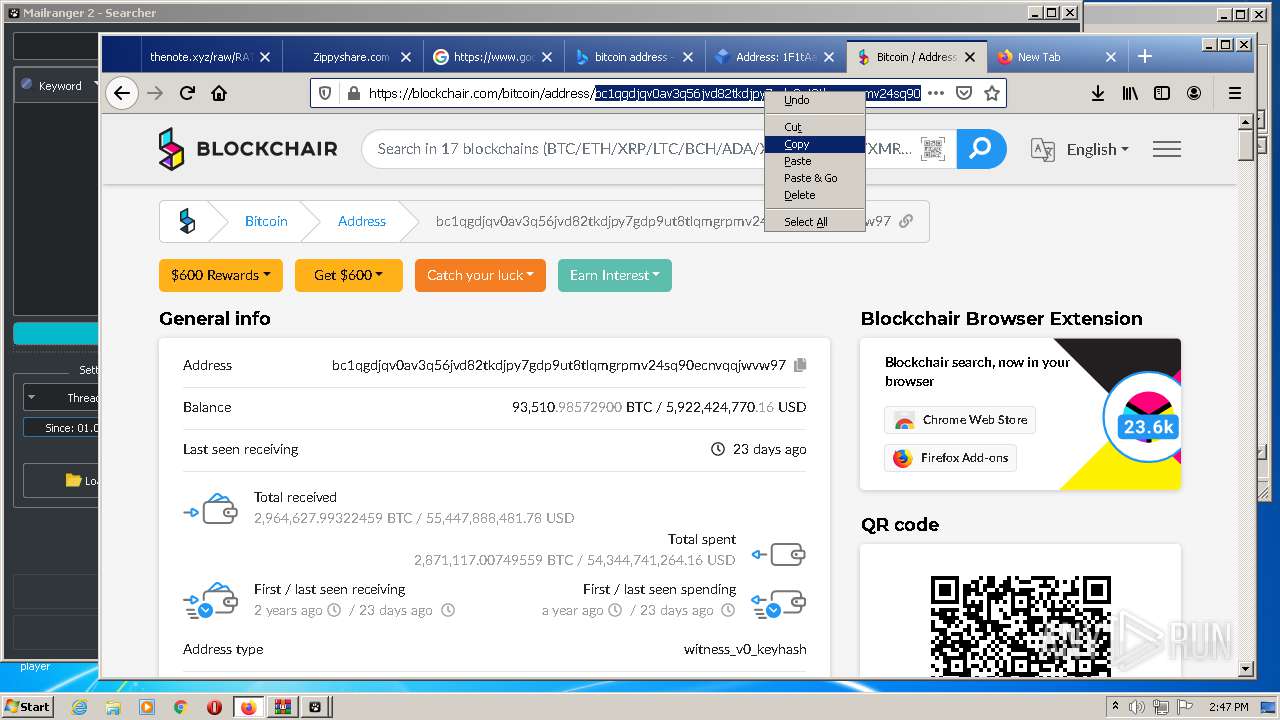1280x720 pixels.
Task: Save page to Pocket
Action: 964,93
